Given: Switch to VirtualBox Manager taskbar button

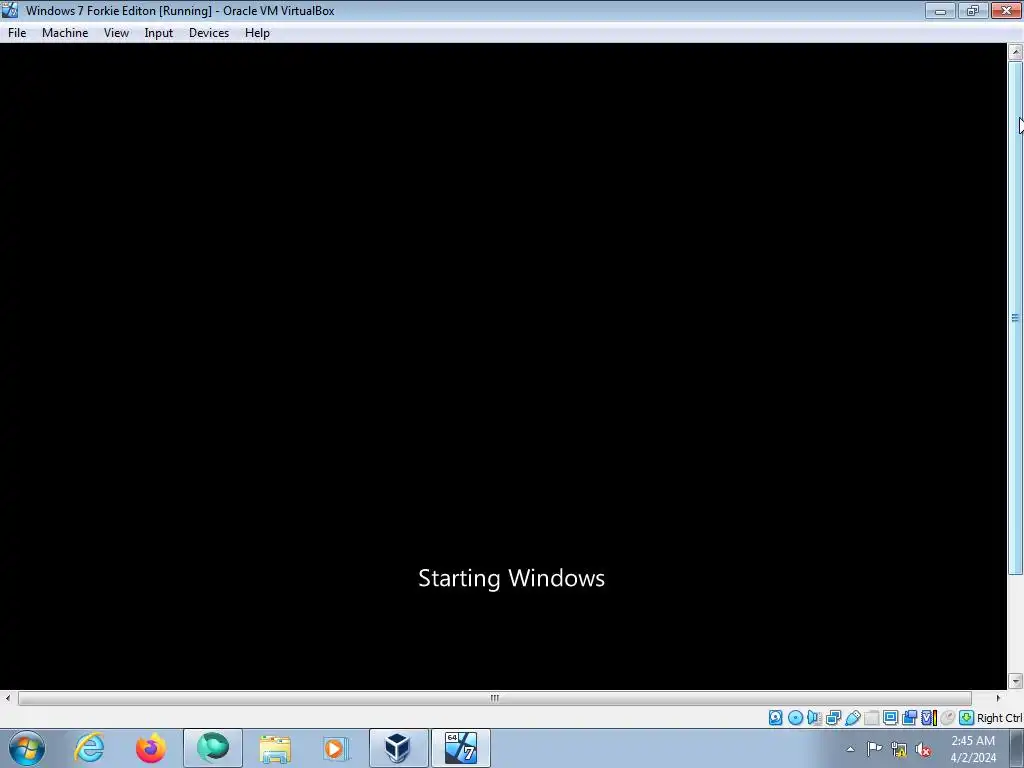Looking at the screenshot, I should click(x=398, y=748).
